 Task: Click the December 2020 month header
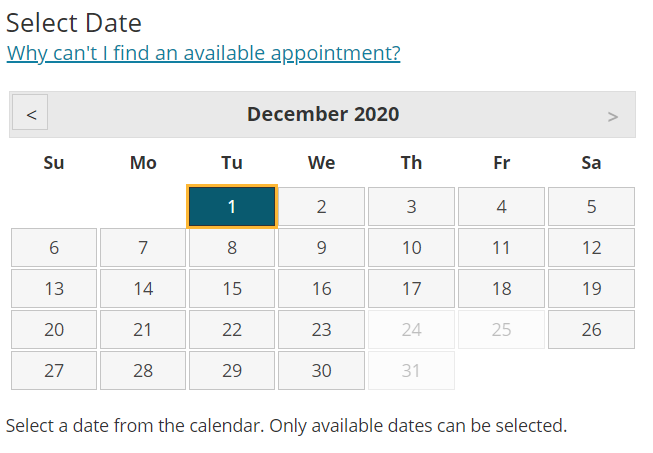pos(322,114)
